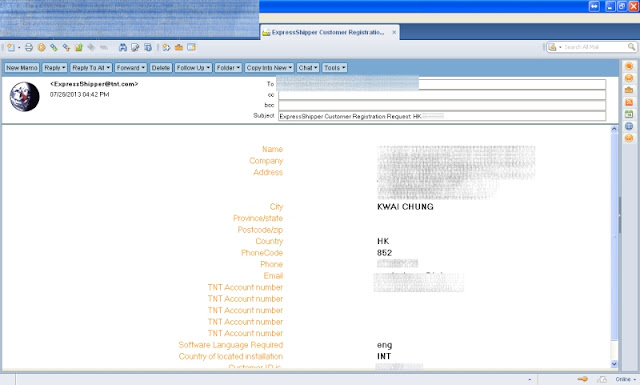Click the cc field
This screenshot has width=640, height=385.
[442, 95]
